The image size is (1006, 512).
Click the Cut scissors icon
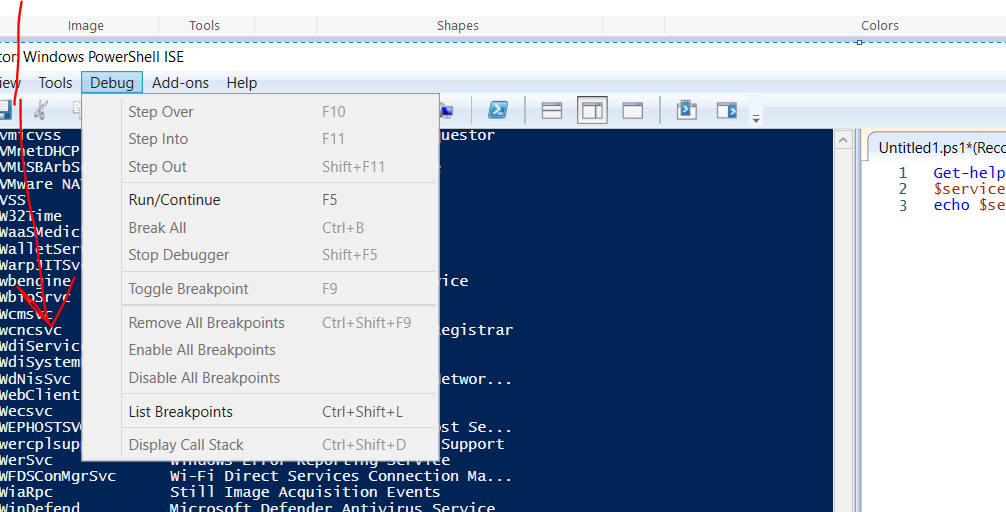[x=40, y=110]
